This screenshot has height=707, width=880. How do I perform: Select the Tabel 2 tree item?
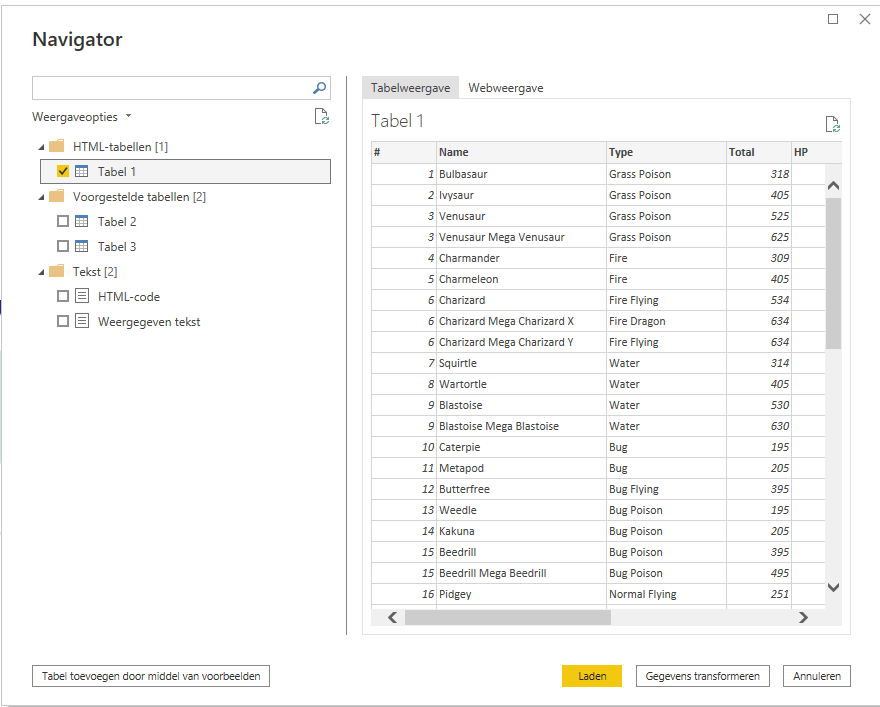click(x=117, y=221)
